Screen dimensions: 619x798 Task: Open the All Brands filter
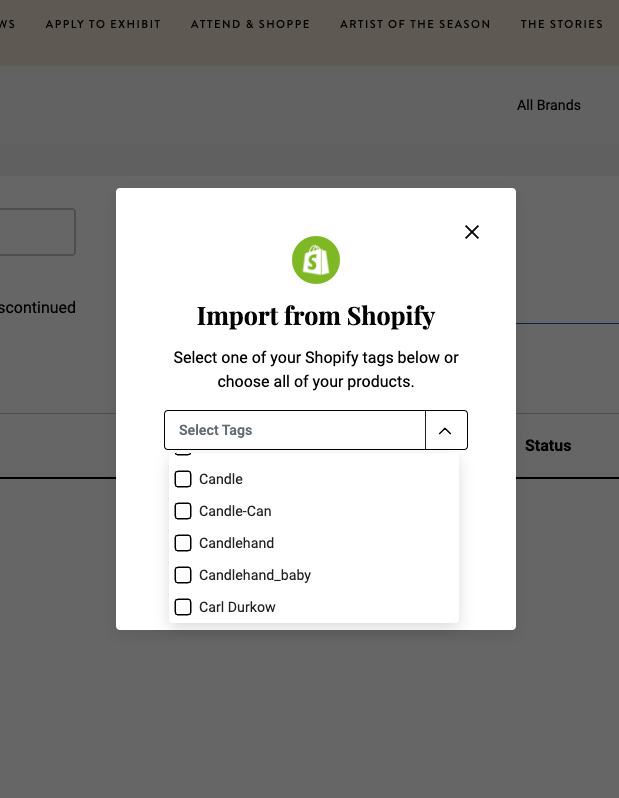tap(548, 105)
